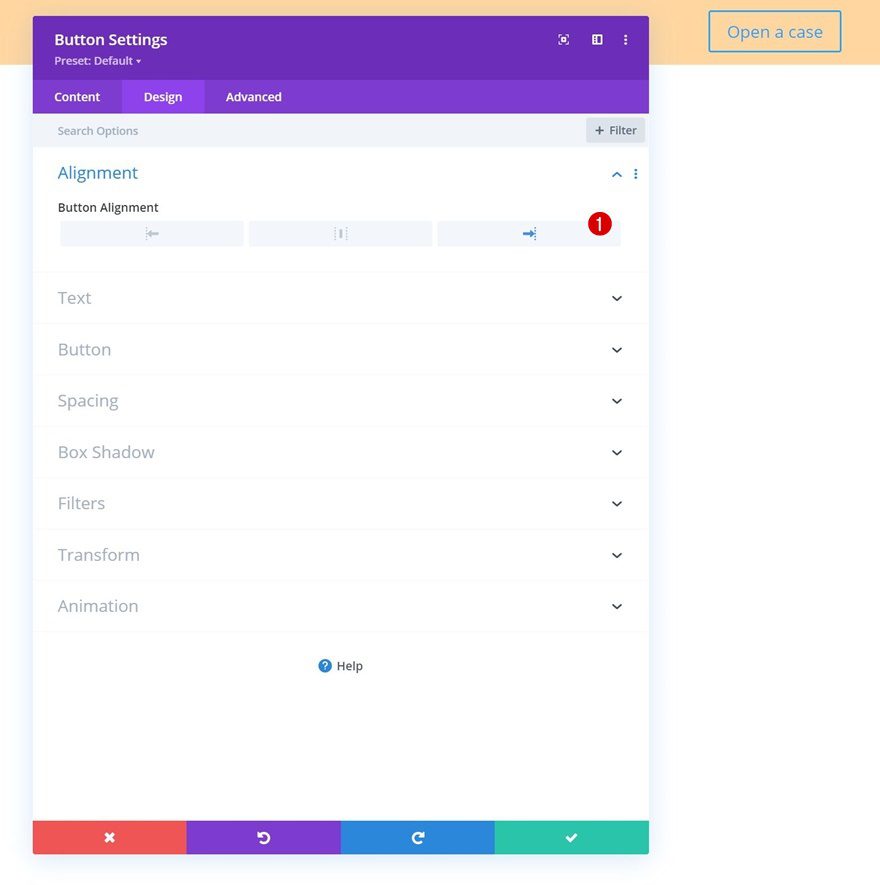Align button to the left

[x=152, y=234]
